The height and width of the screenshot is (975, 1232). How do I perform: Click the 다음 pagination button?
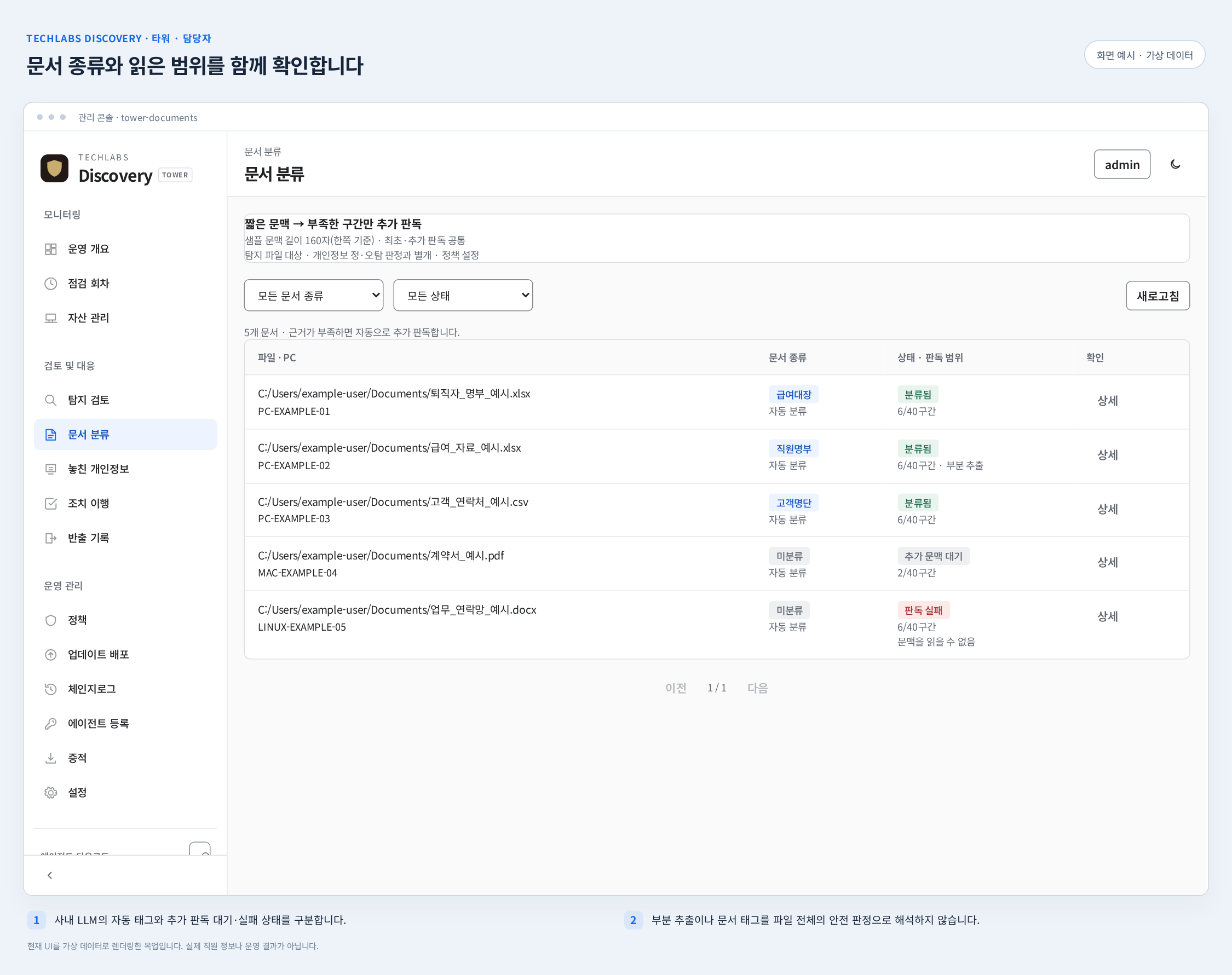pos(758,688)
